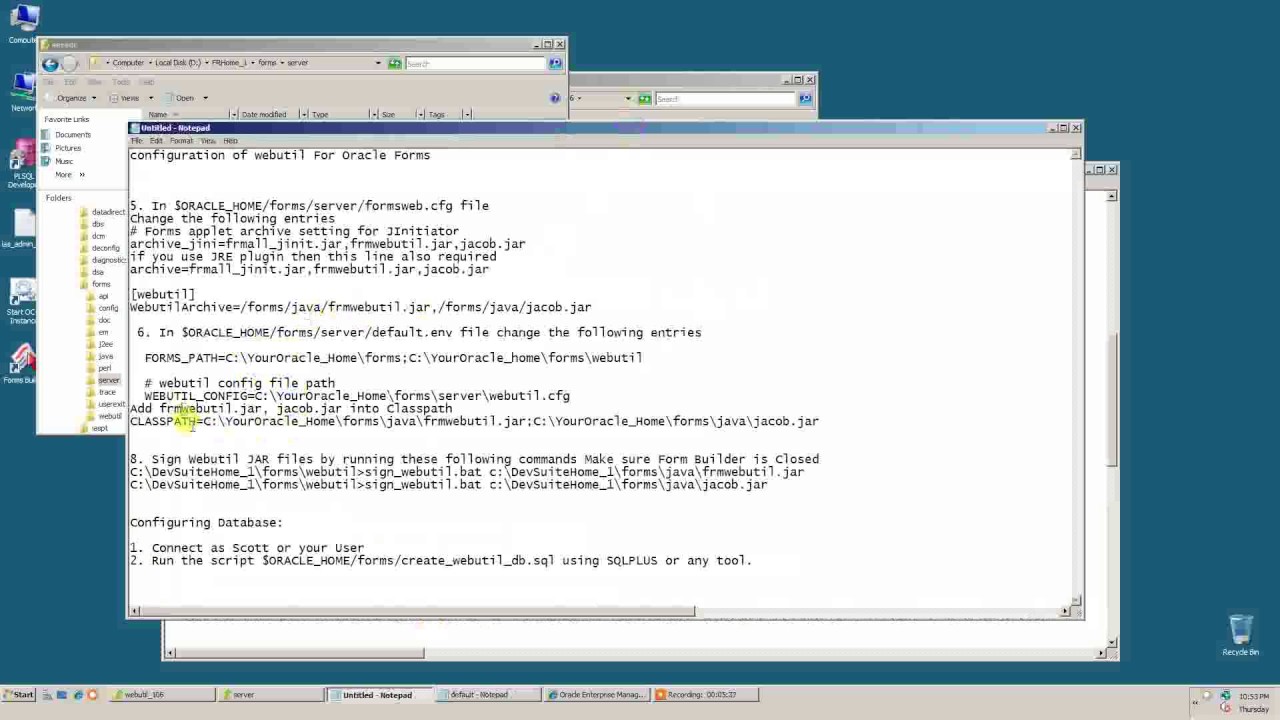The width and height of the screenshot is (1280, 720).
Task: Click the Internet Explorer quick launch icon
Action: [x=78, y=695]
